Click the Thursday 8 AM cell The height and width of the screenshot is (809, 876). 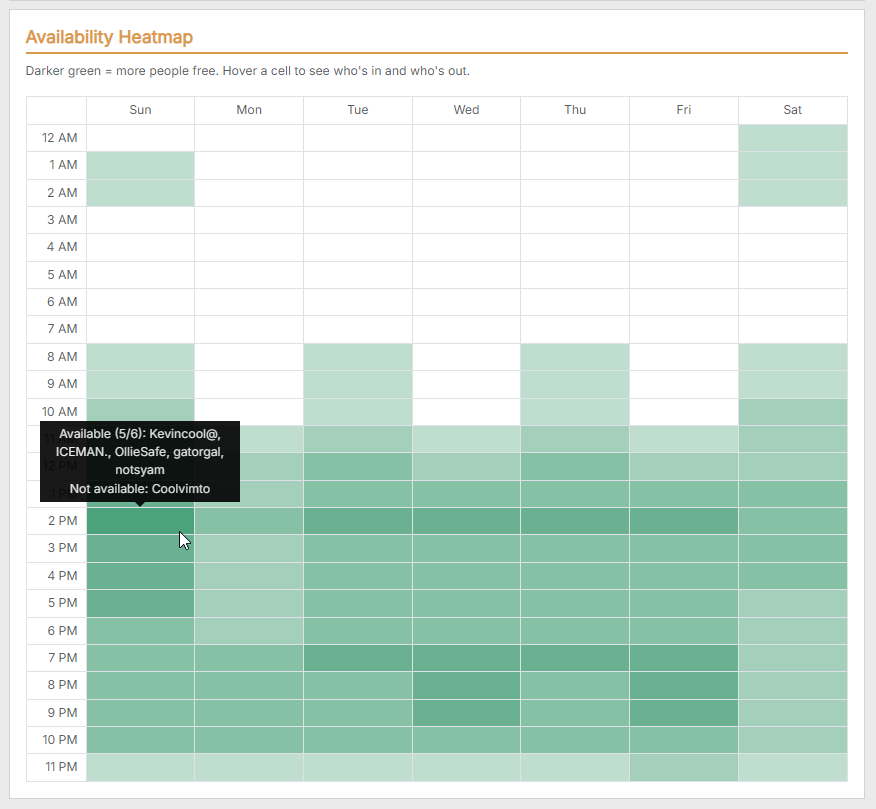pyautogui.click(x=575, y=356)
